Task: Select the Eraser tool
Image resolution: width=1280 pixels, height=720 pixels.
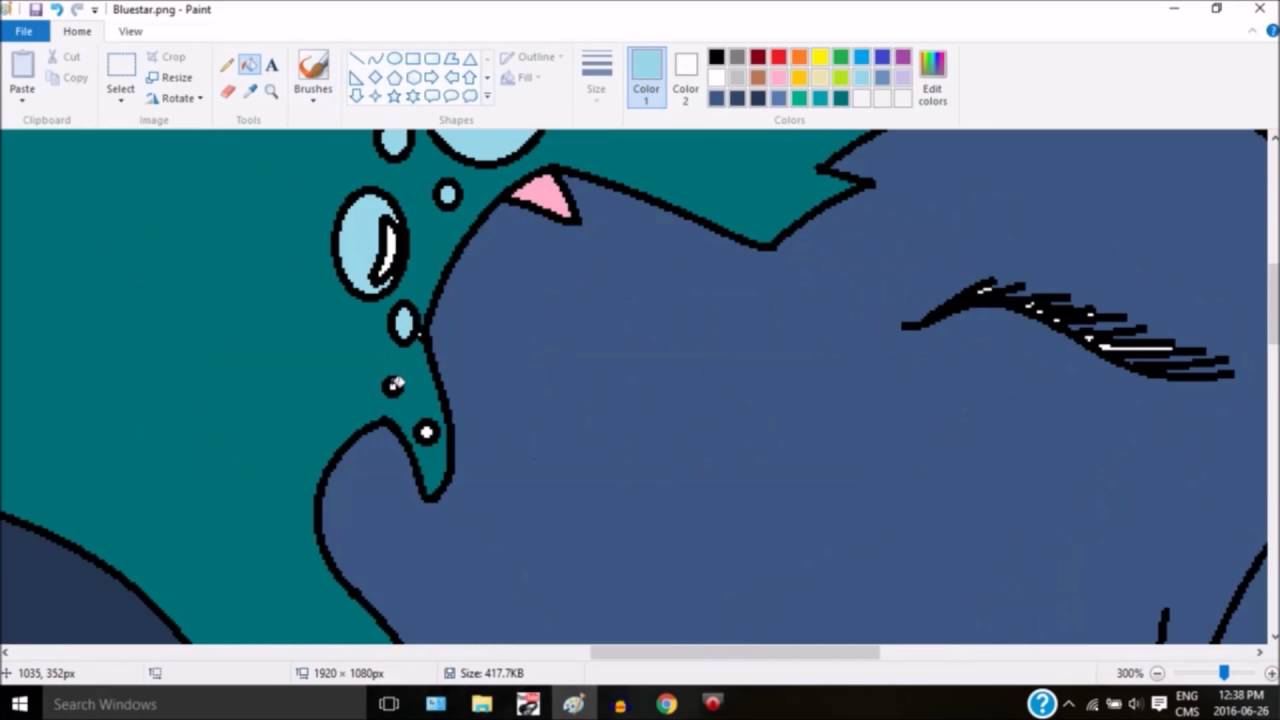Action: click(x=227, y=92)
